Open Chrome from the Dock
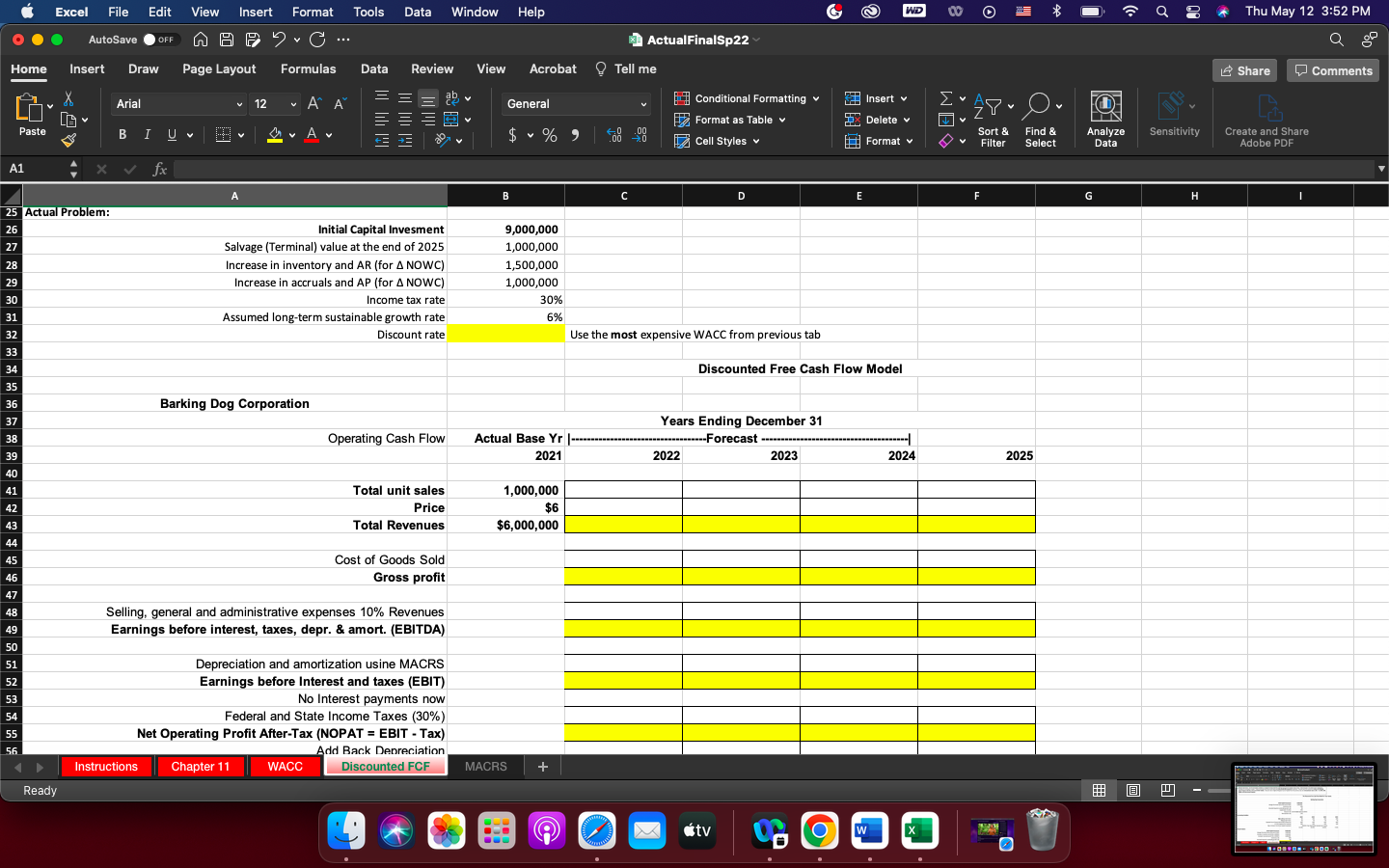Image resolution: width=1389 pixels, height=868 pixels. 819,830
